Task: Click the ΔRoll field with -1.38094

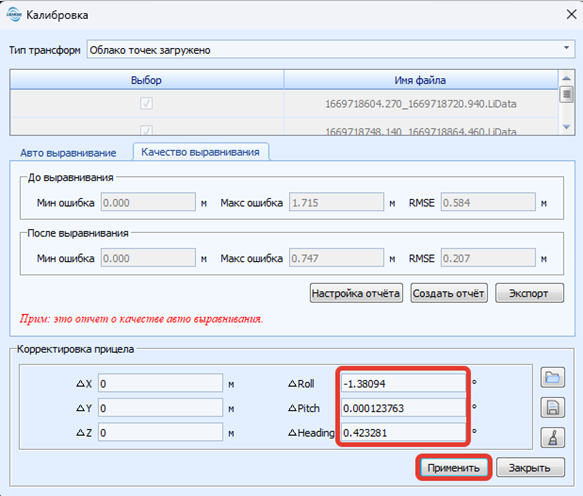Action: point(403,383)
